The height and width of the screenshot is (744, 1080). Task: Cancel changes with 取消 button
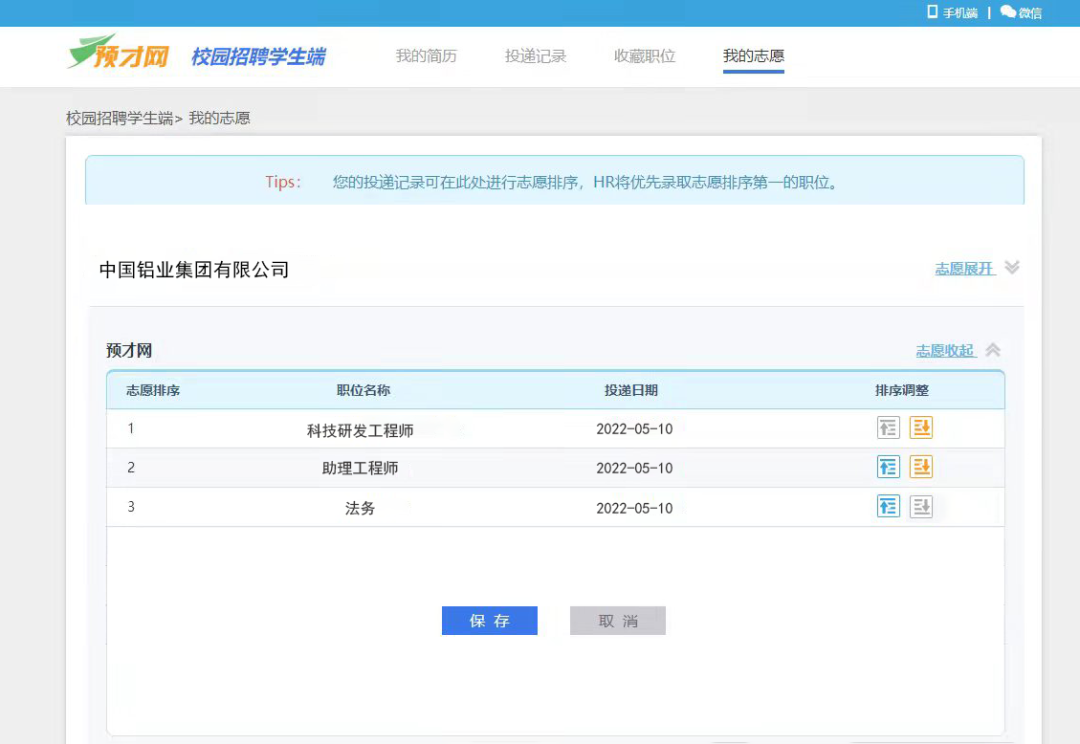(618, 621)
